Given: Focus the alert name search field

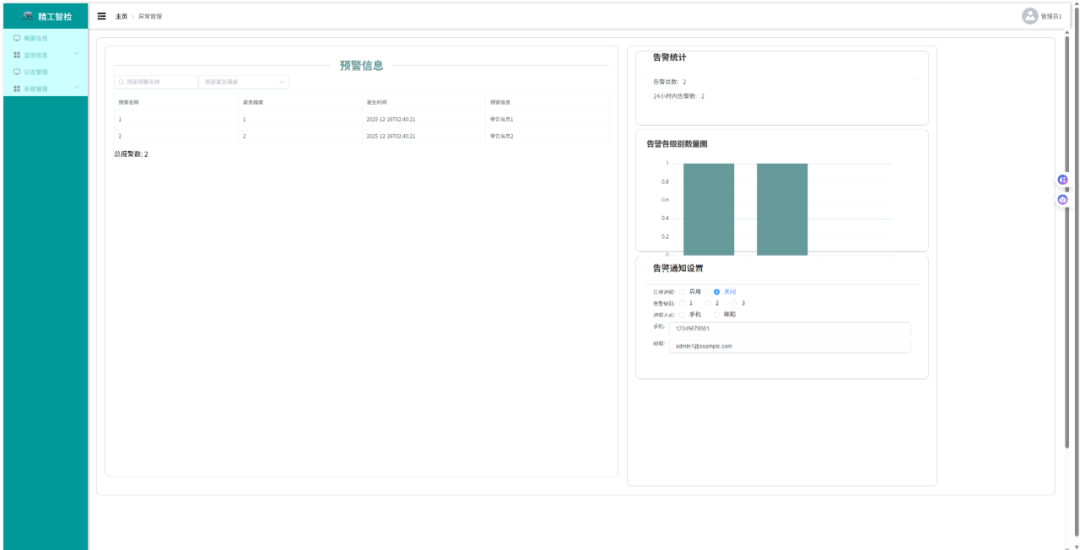Looking at the screenshot, I should 156,82.
